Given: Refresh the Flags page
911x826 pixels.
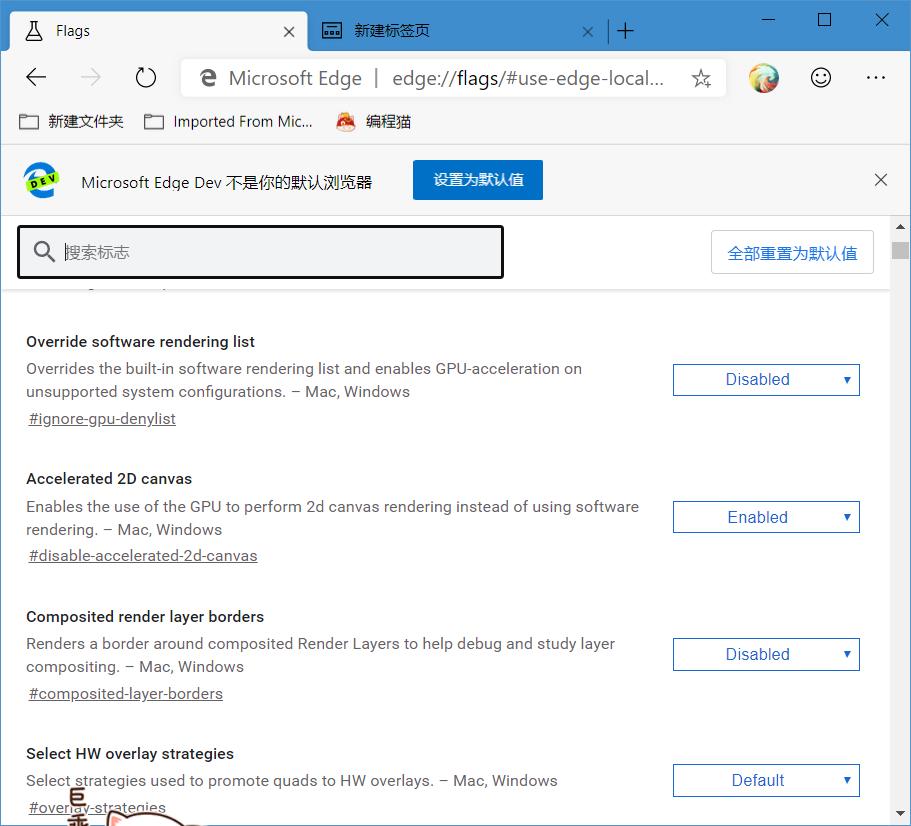Looking at the screenshot, I should 145,77.
